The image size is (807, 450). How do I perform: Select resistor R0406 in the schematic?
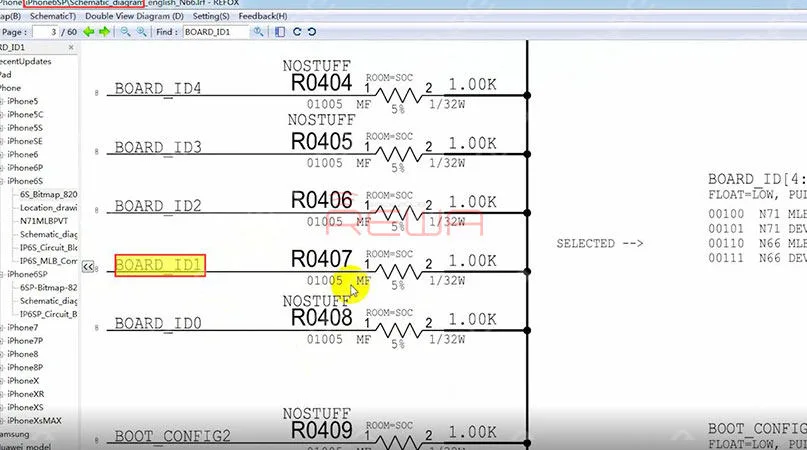pos(321,200)
